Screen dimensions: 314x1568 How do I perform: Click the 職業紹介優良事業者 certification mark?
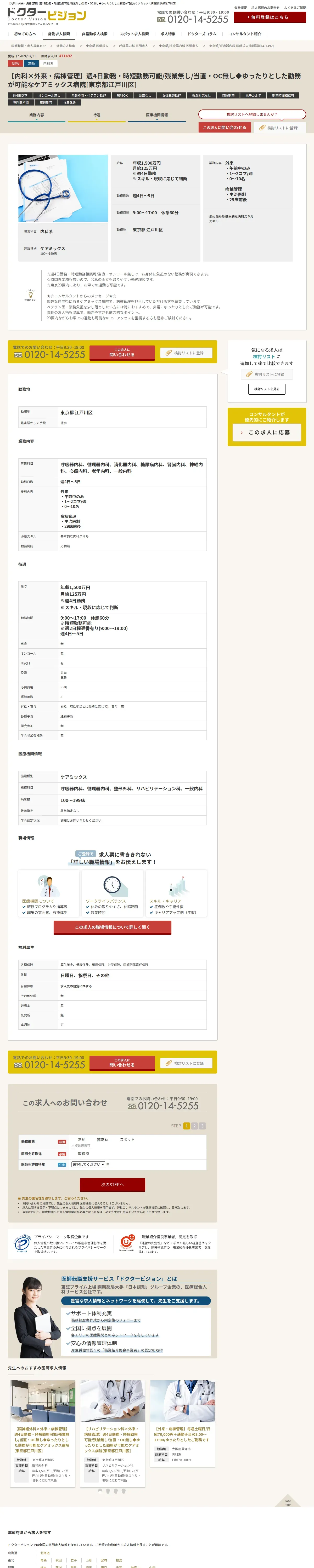coord(127,1242)
